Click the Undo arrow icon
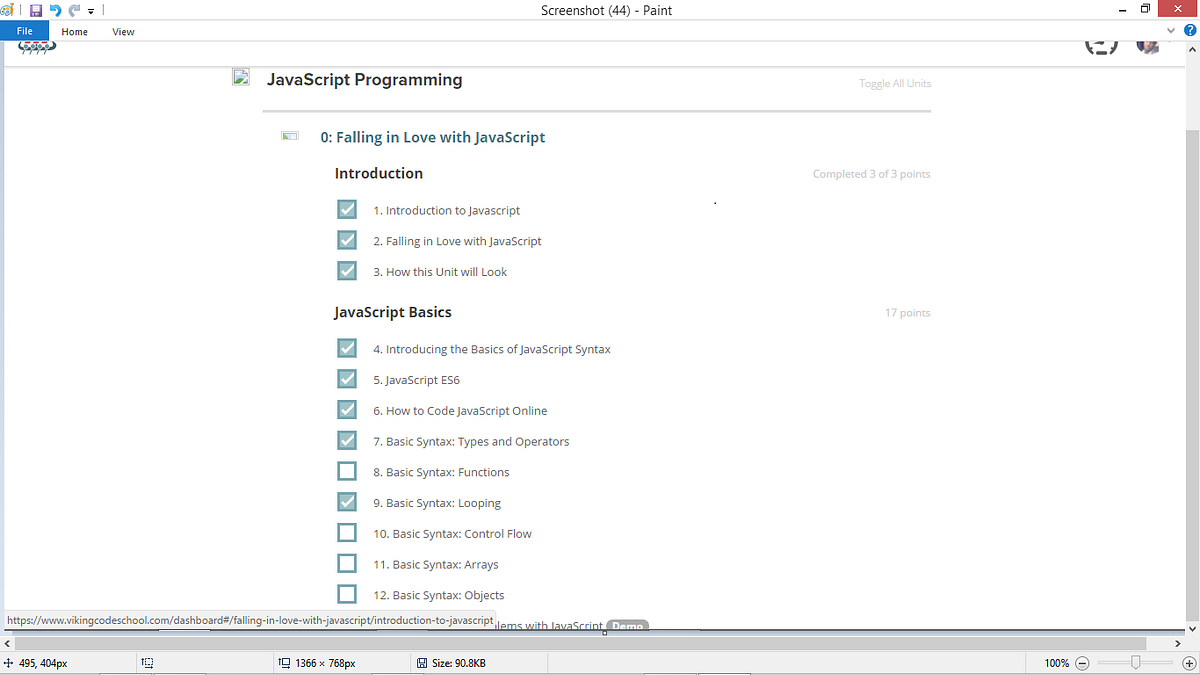 (54, 10)
